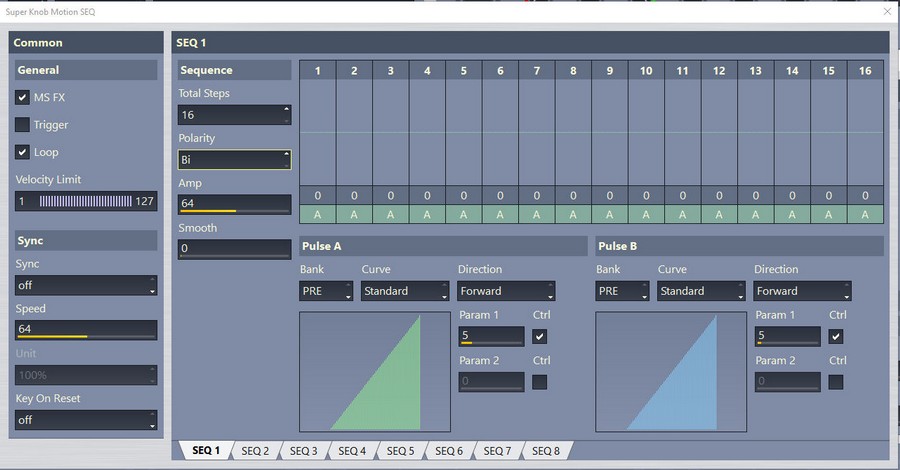Screen dimensions: 900x470
Task: Disable the Loop checkbox
Action: [22, 152]
